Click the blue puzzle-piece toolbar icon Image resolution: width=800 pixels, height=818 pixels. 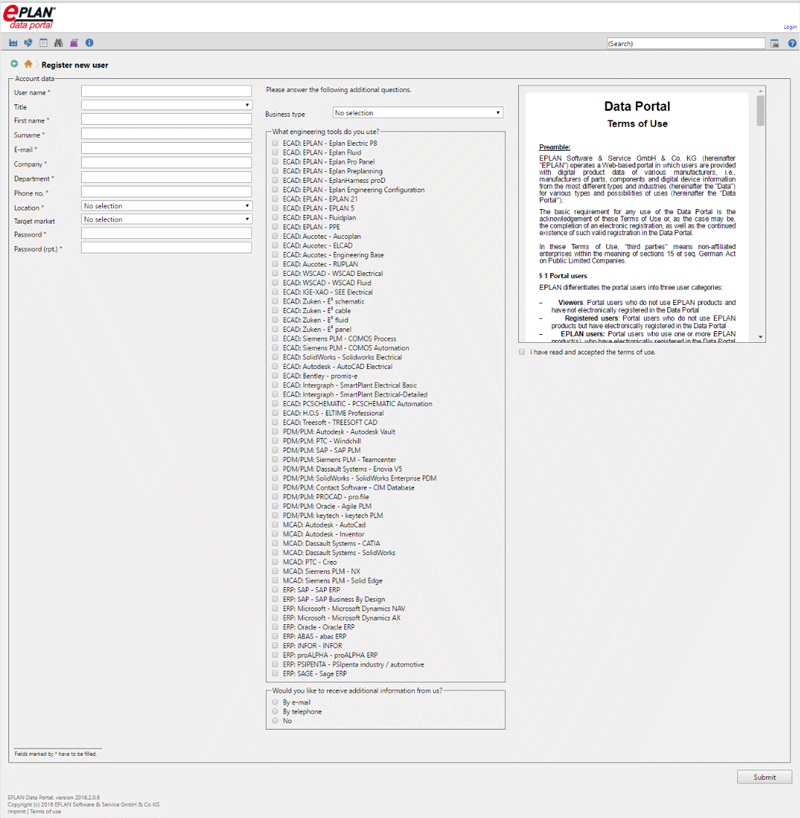point(28,43)
